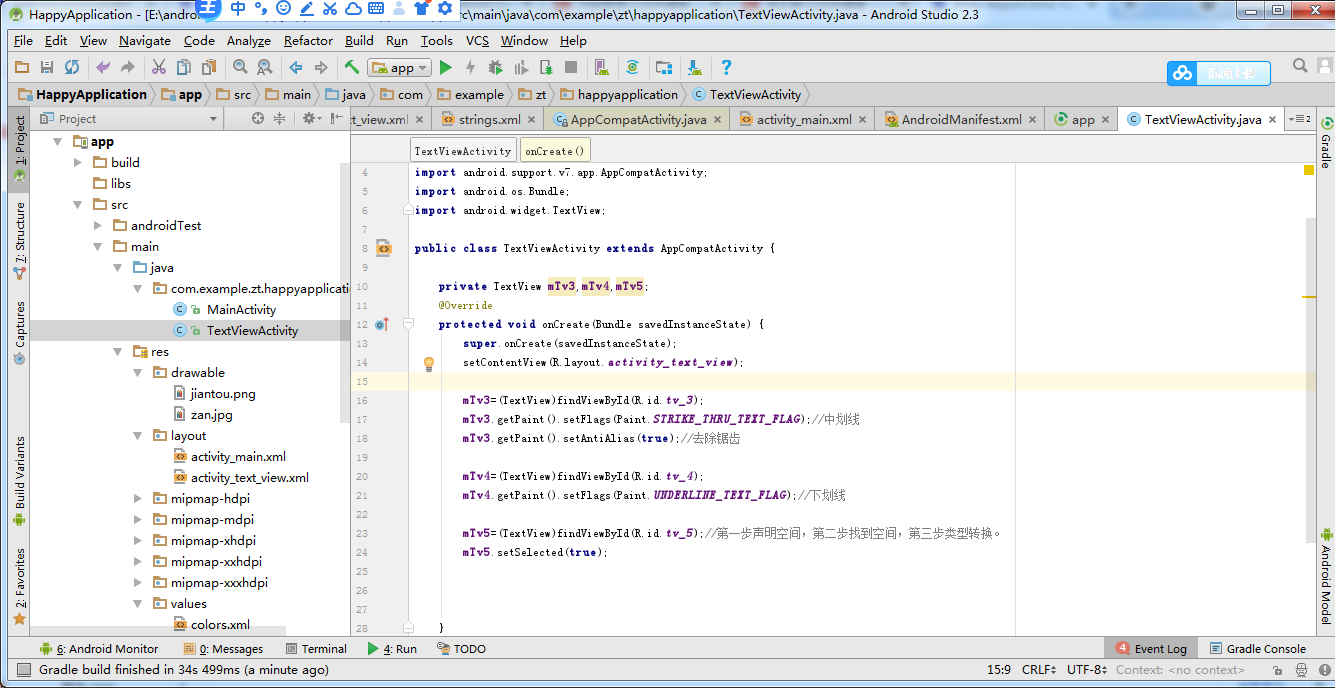Screen dimensions: 1335x688
Task: Sync project with Gradle files icon
Action: [632, 67]
